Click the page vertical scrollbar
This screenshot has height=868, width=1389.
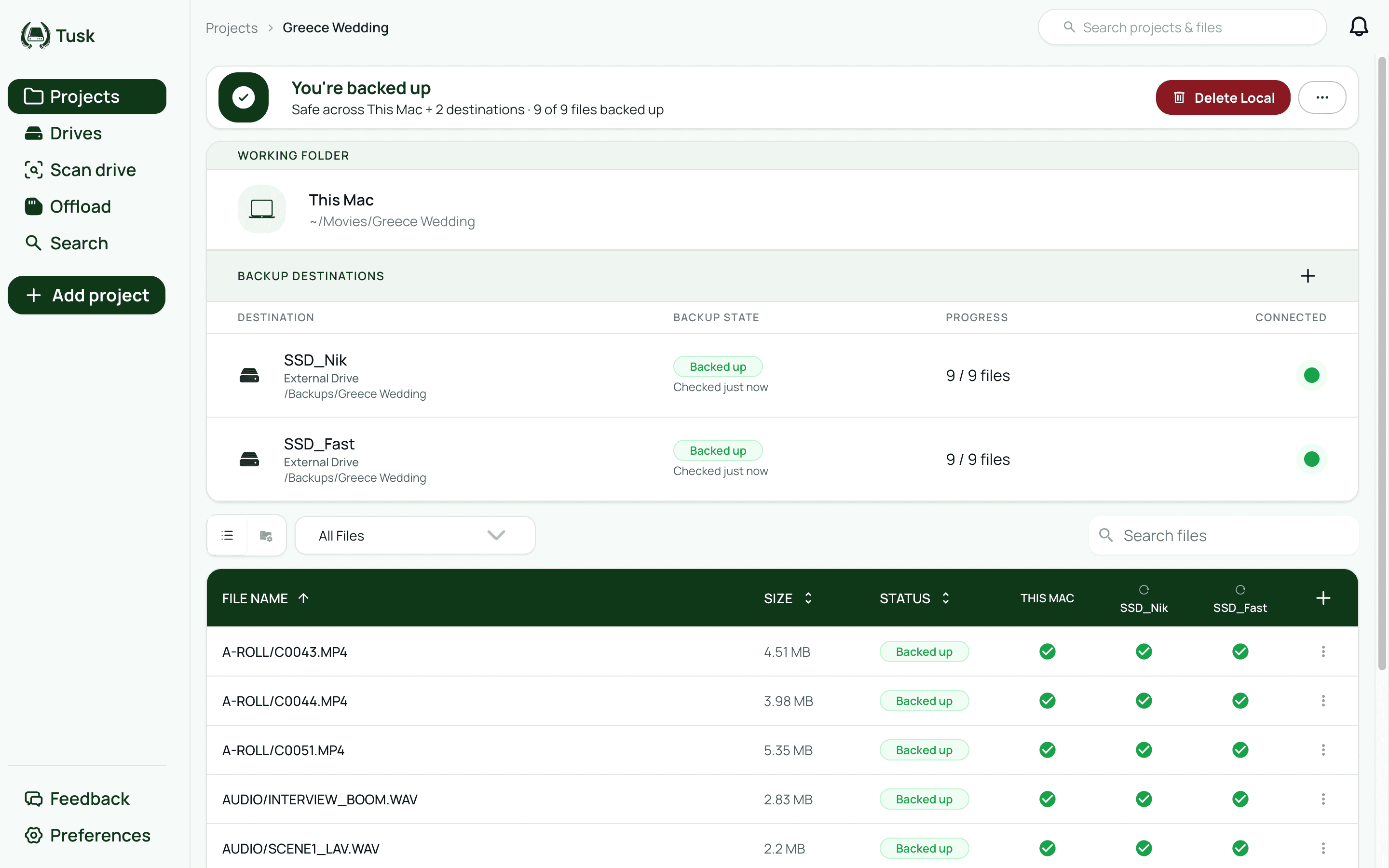[x=1382, y=363]
